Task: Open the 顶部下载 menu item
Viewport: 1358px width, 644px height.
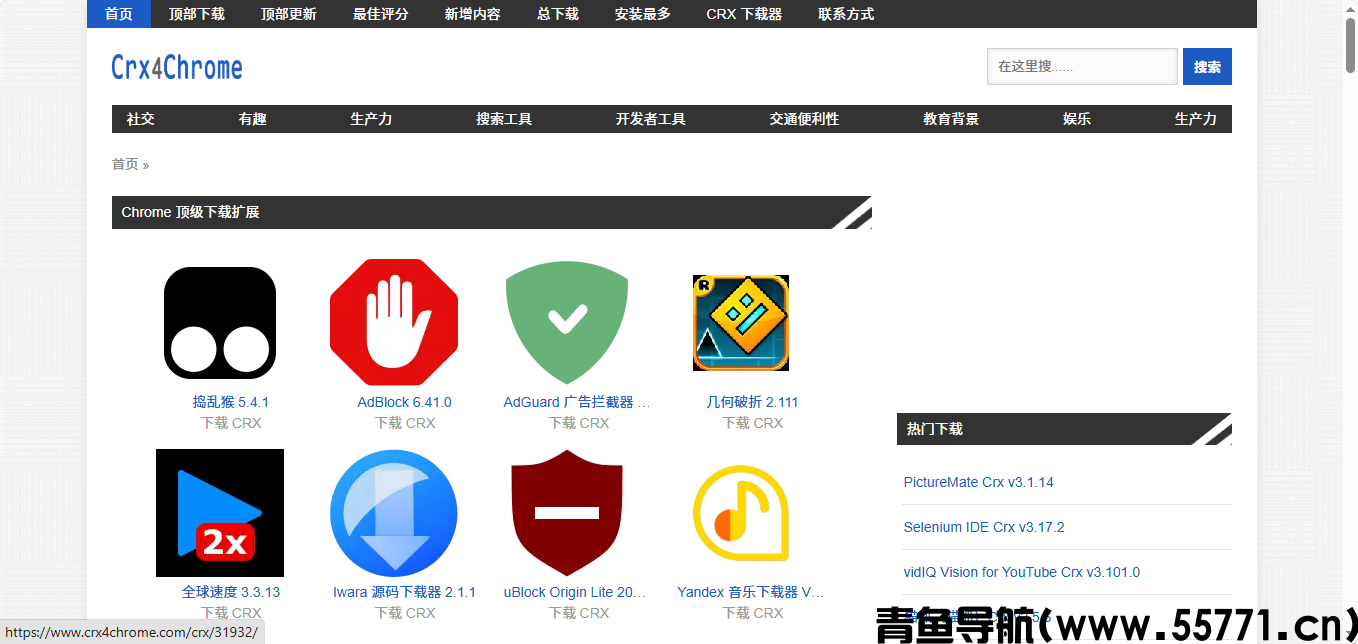Action: point(197,14)
